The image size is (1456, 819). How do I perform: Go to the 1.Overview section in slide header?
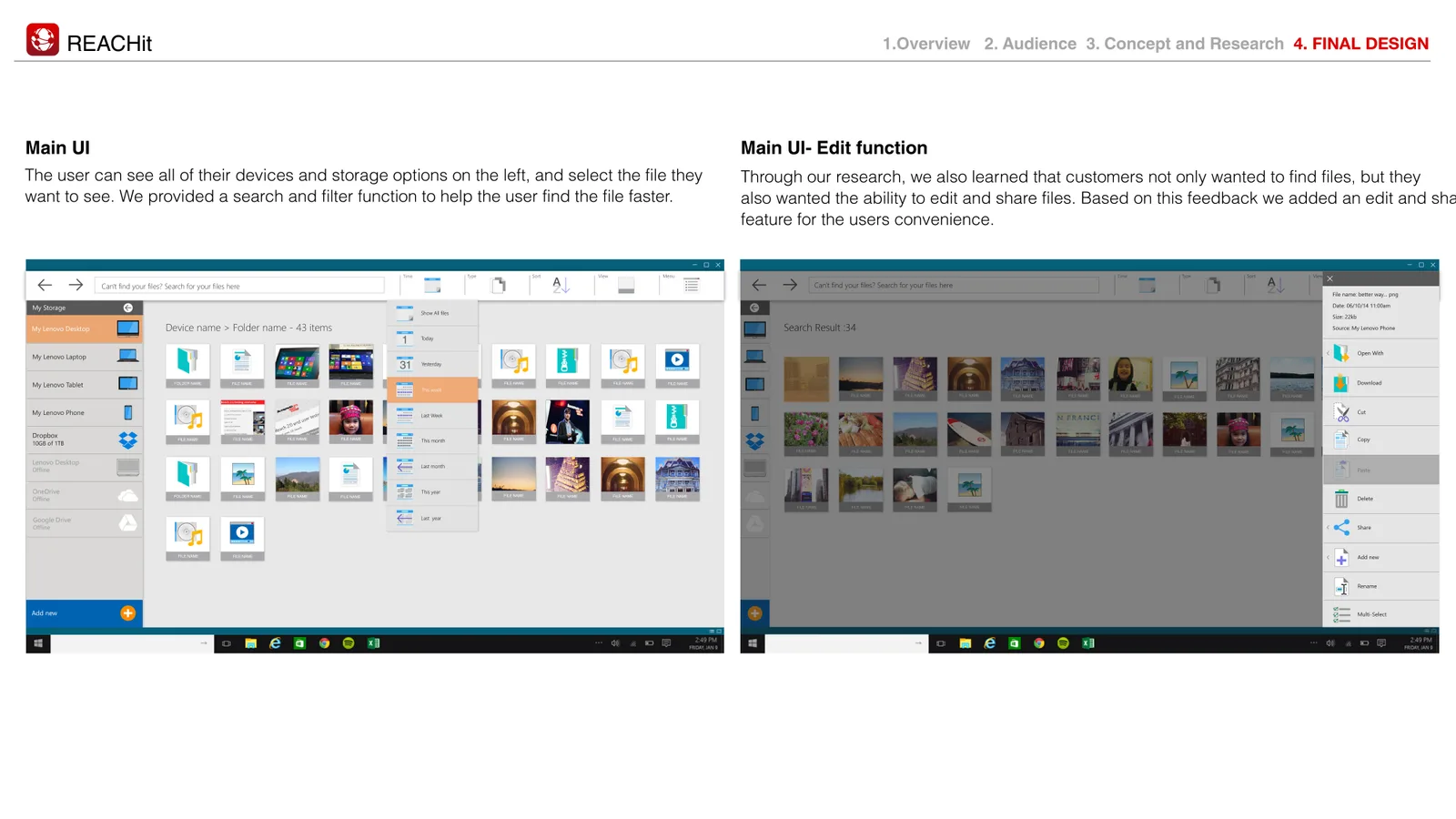925,44
